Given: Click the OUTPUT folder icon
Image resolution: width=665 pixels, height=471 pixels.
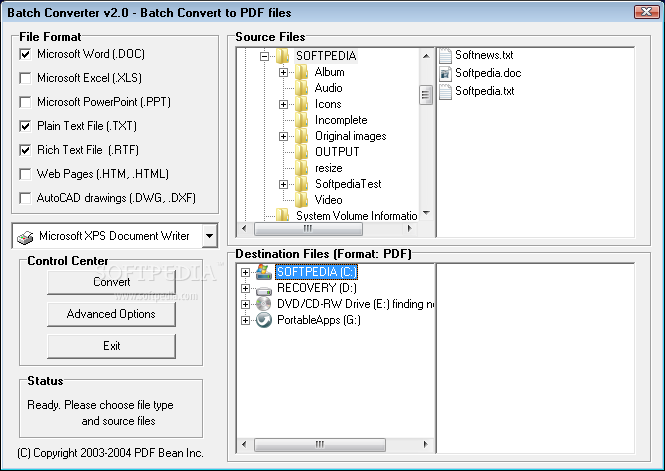Looking at the screenshot, I should (301, 152).
